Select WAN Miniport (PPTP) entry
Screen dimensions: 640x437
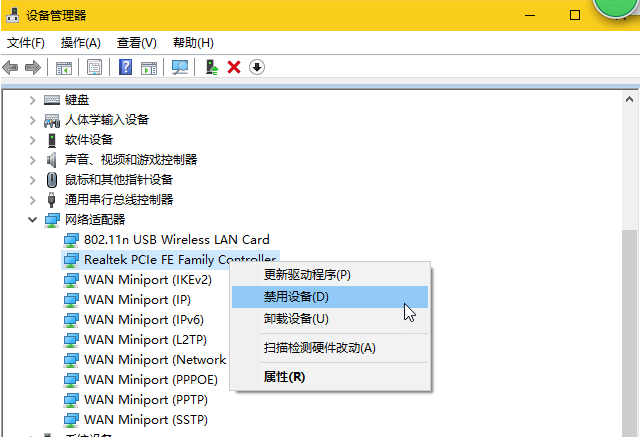coord(146,400)
